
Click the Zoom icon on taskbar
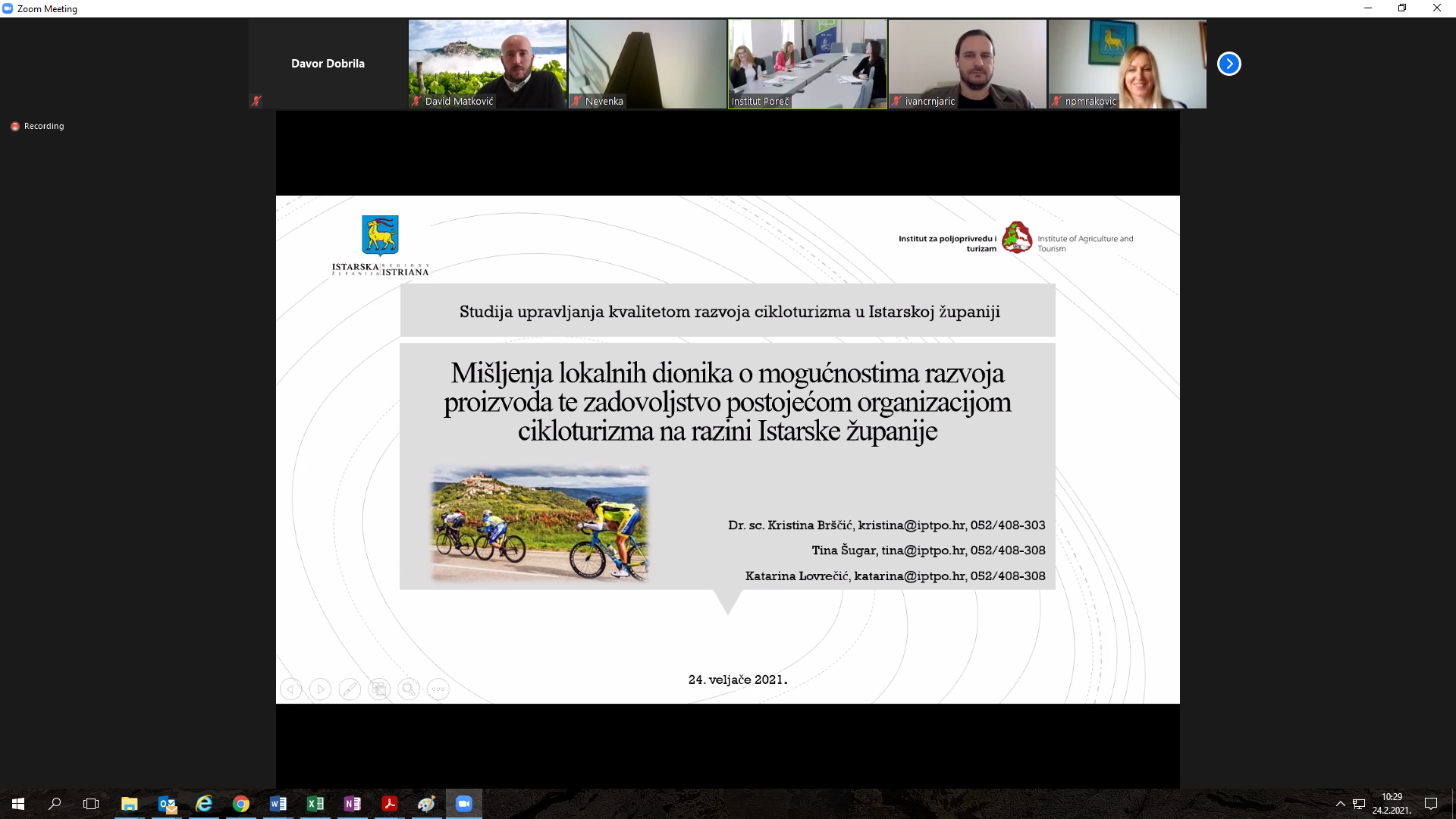pyautogui.click(x=464, y=804)
